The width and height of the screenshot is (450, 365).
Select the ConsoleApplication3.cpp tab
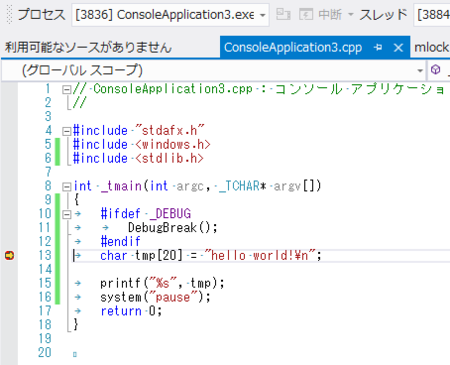[293, 48]
